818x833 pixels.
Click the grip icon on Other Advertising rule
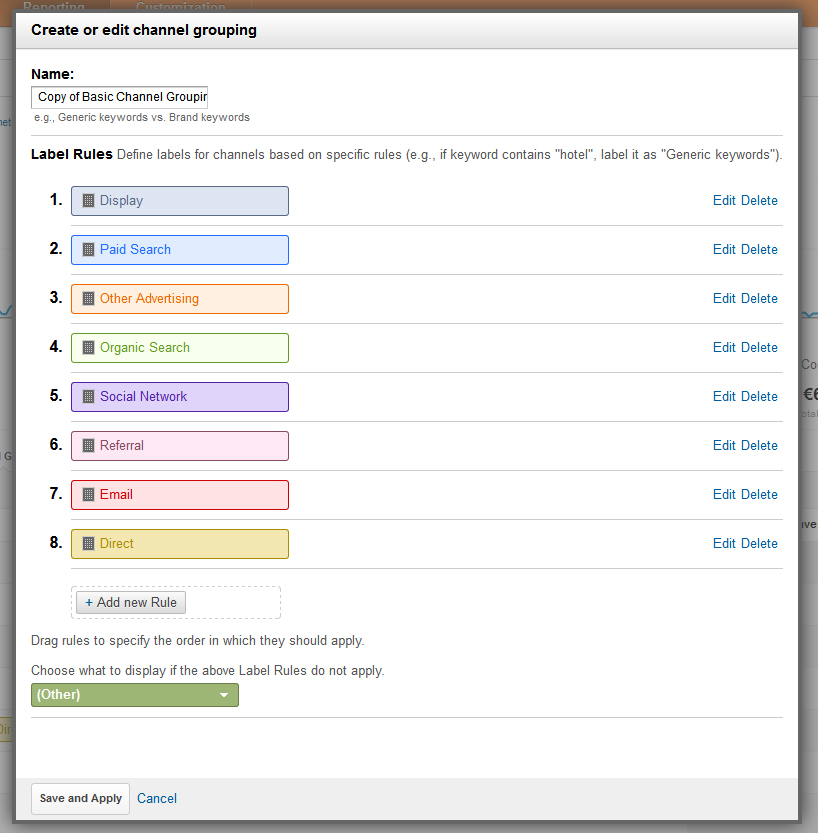(88, 299)
